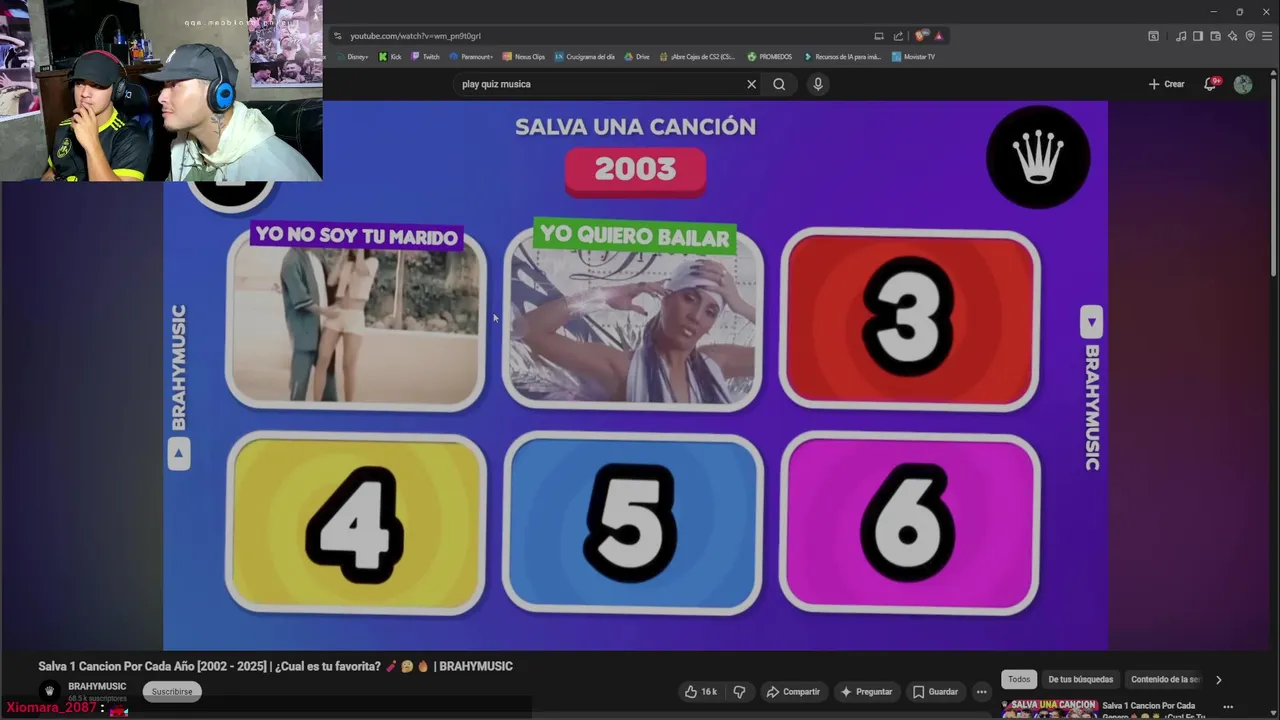Viewport: 1280px width, 720px height.
Task: Open the Brave Rewards triangle icon
Action: 938,36
